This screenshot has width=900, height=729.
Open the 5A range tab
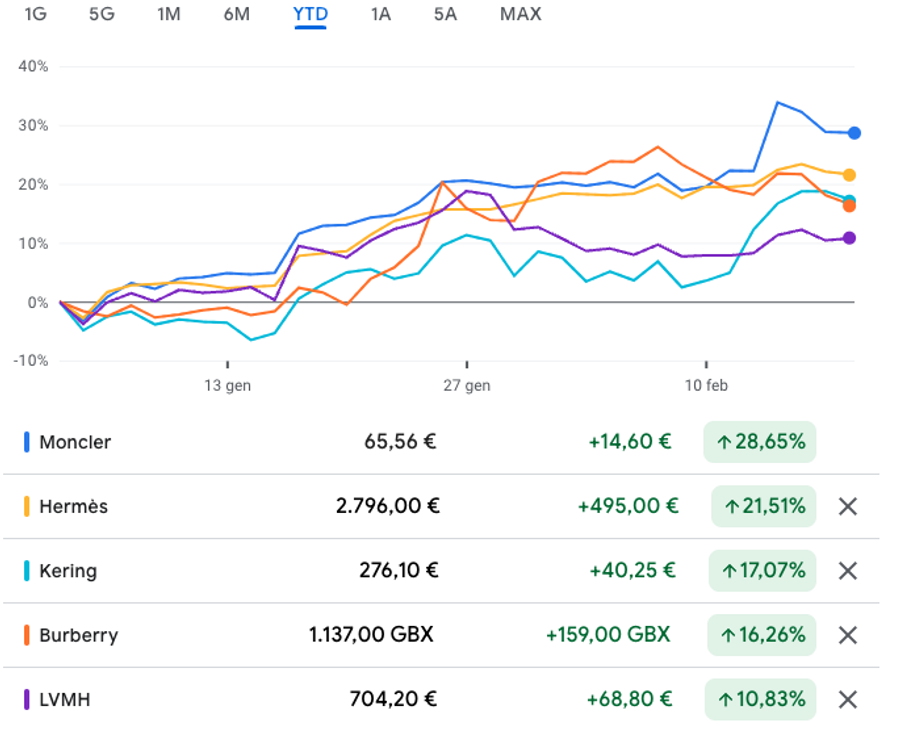[x=445, y=14]
